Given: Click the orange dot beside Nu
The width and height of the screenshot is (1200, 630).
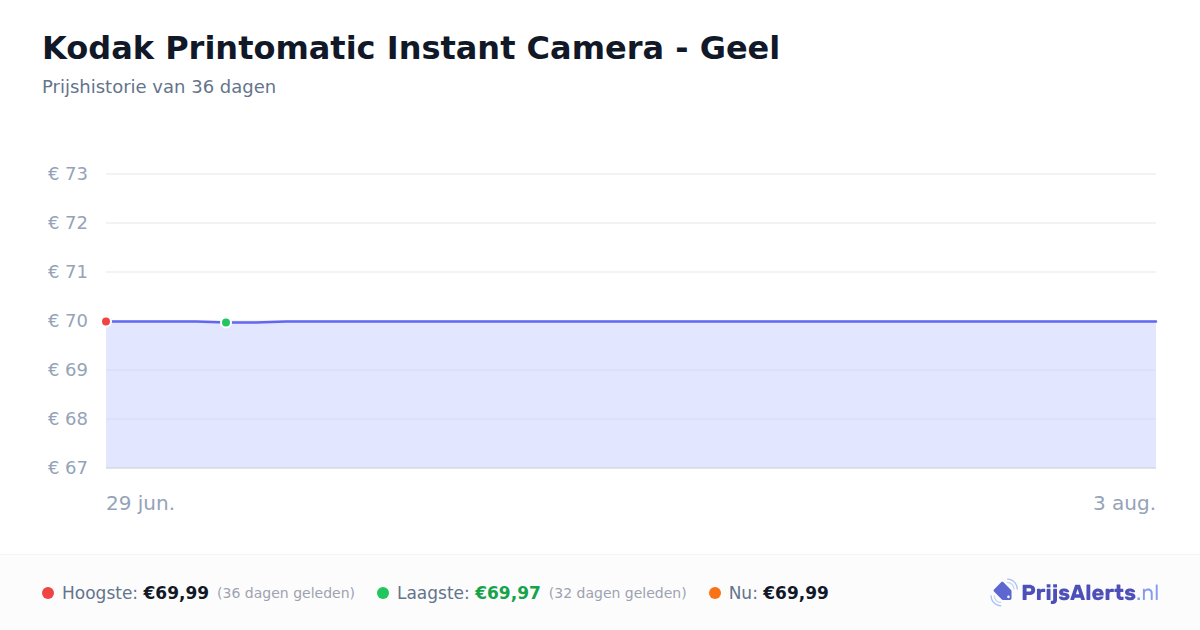Looking at the screenshot, I should click(715, 593).
